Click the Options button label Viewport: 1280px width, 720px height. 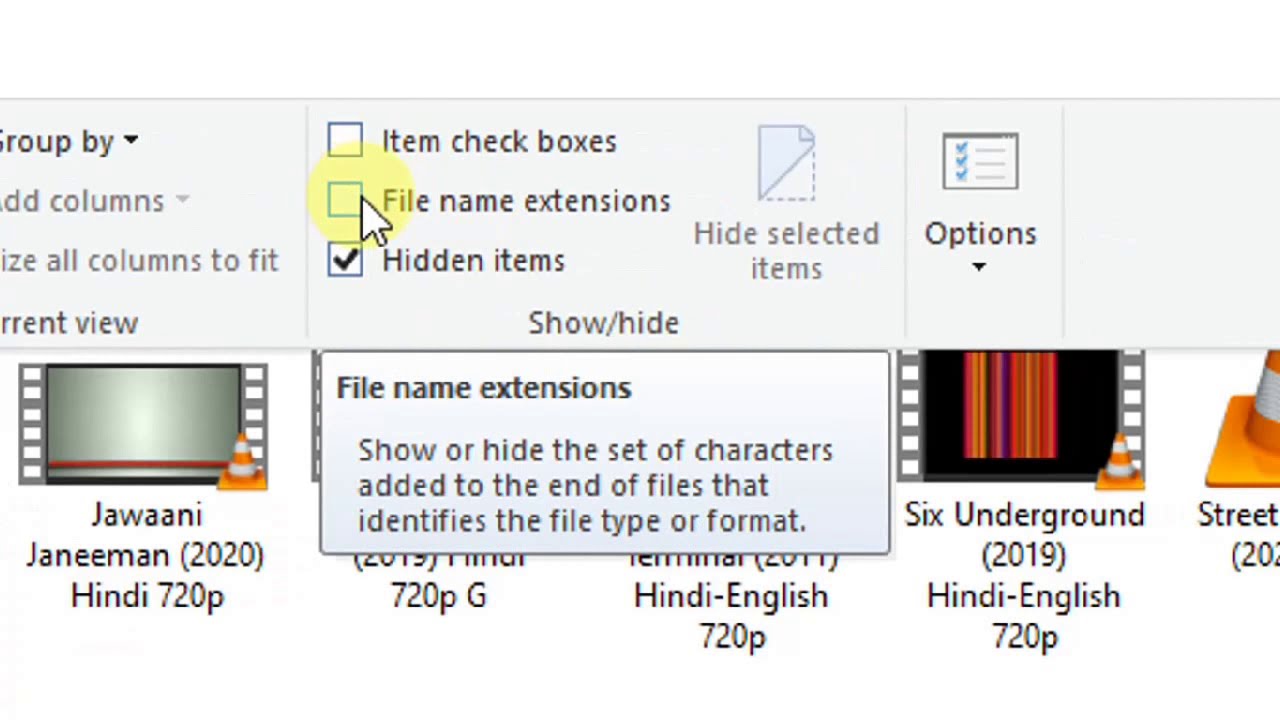tap(980, 234)
